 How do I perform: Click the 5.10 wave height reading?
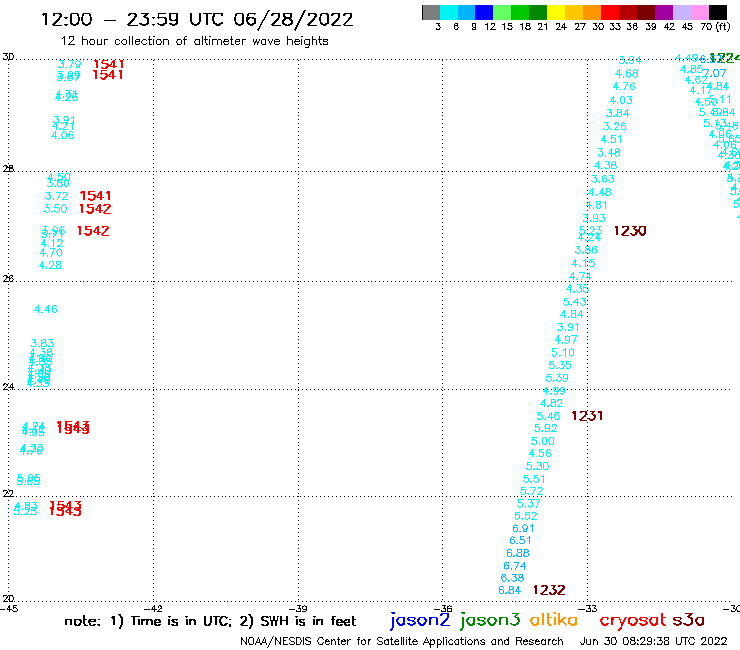[563, 353]
